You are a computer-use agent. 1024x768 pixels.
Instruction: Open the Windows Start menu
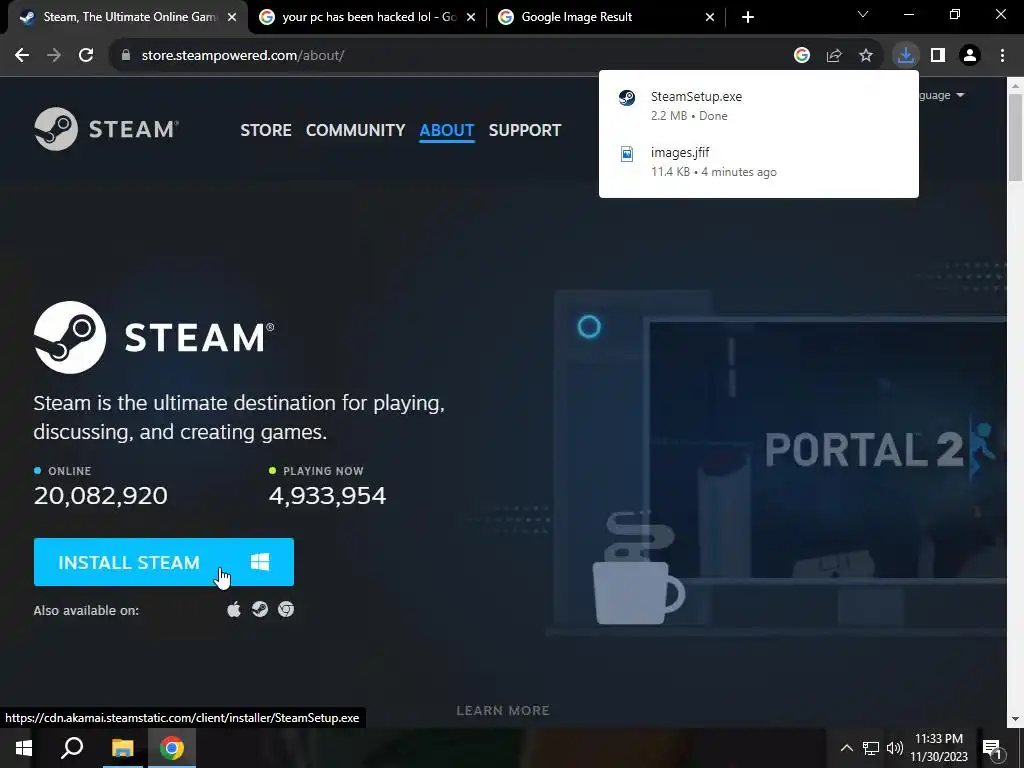tap(24, 748)
